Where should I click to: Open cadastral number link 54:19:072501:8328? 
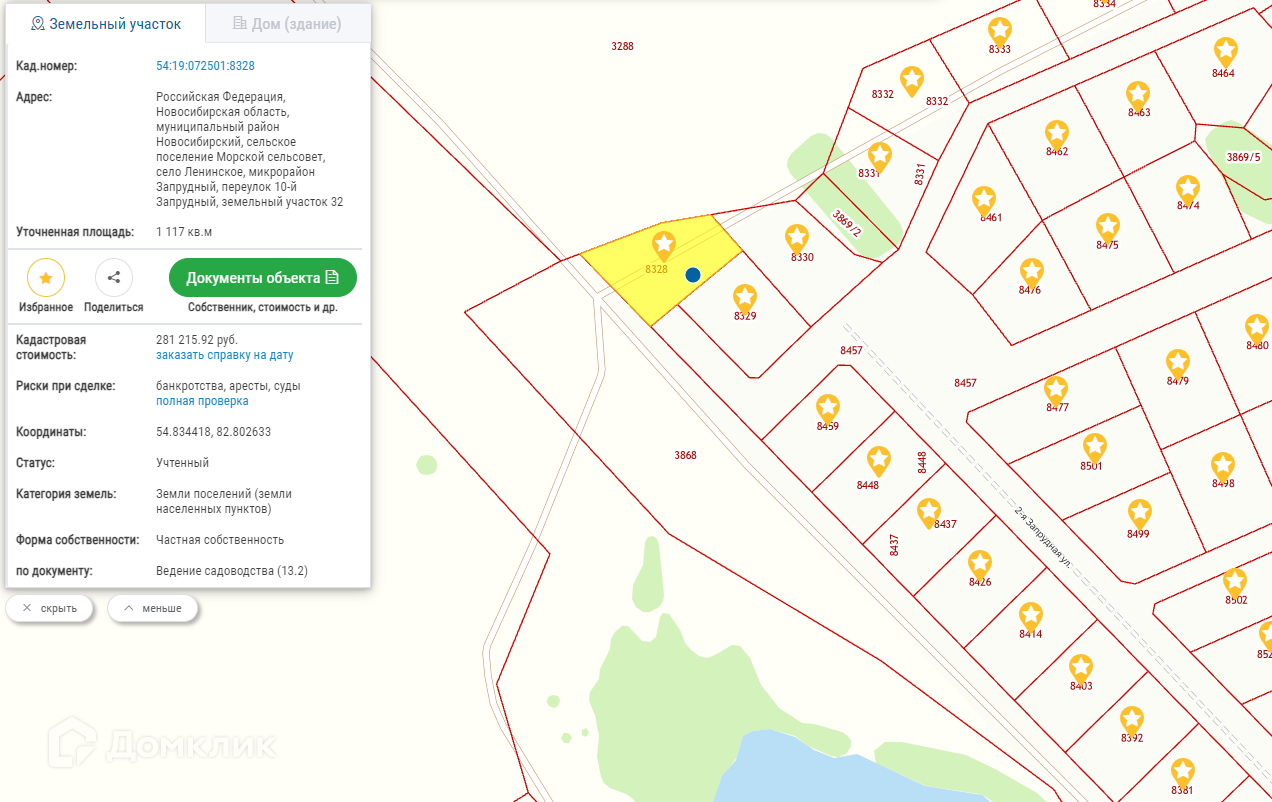point(205,66)
